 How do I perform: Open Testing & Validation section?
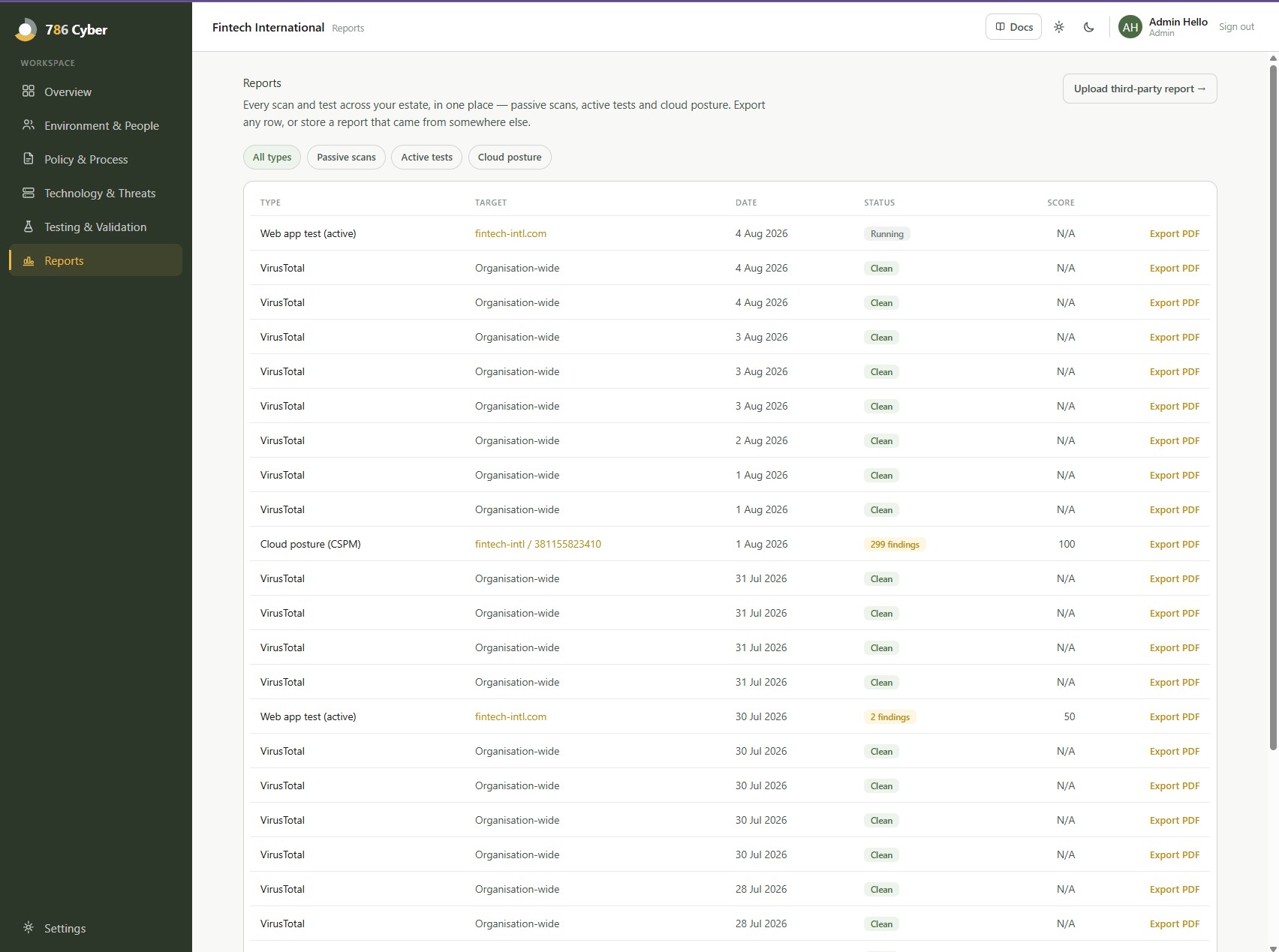click(x=95, y=227)
